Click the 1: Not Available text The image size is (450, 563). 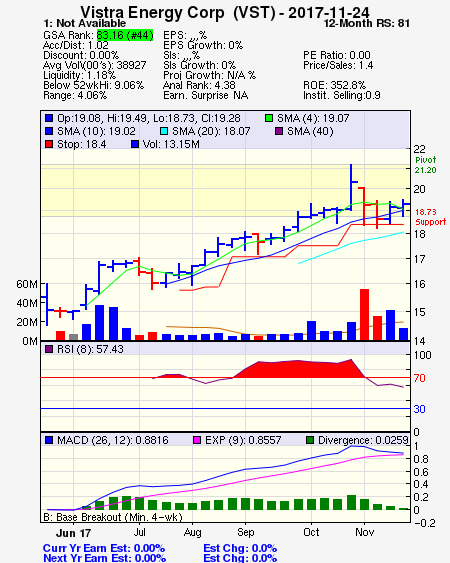pos(85,23)
